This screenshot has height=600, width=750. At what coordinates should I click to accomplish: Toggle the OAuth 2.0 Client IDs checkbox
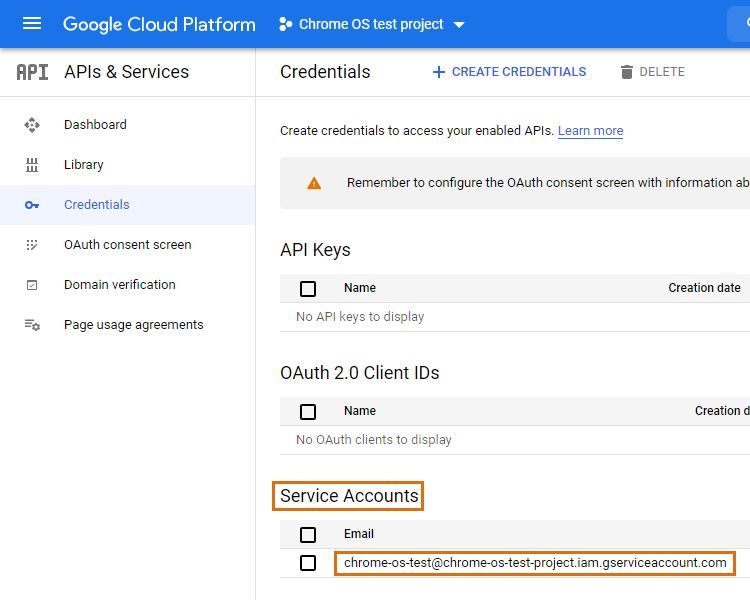pyautogui.click(x=308, y=412)
